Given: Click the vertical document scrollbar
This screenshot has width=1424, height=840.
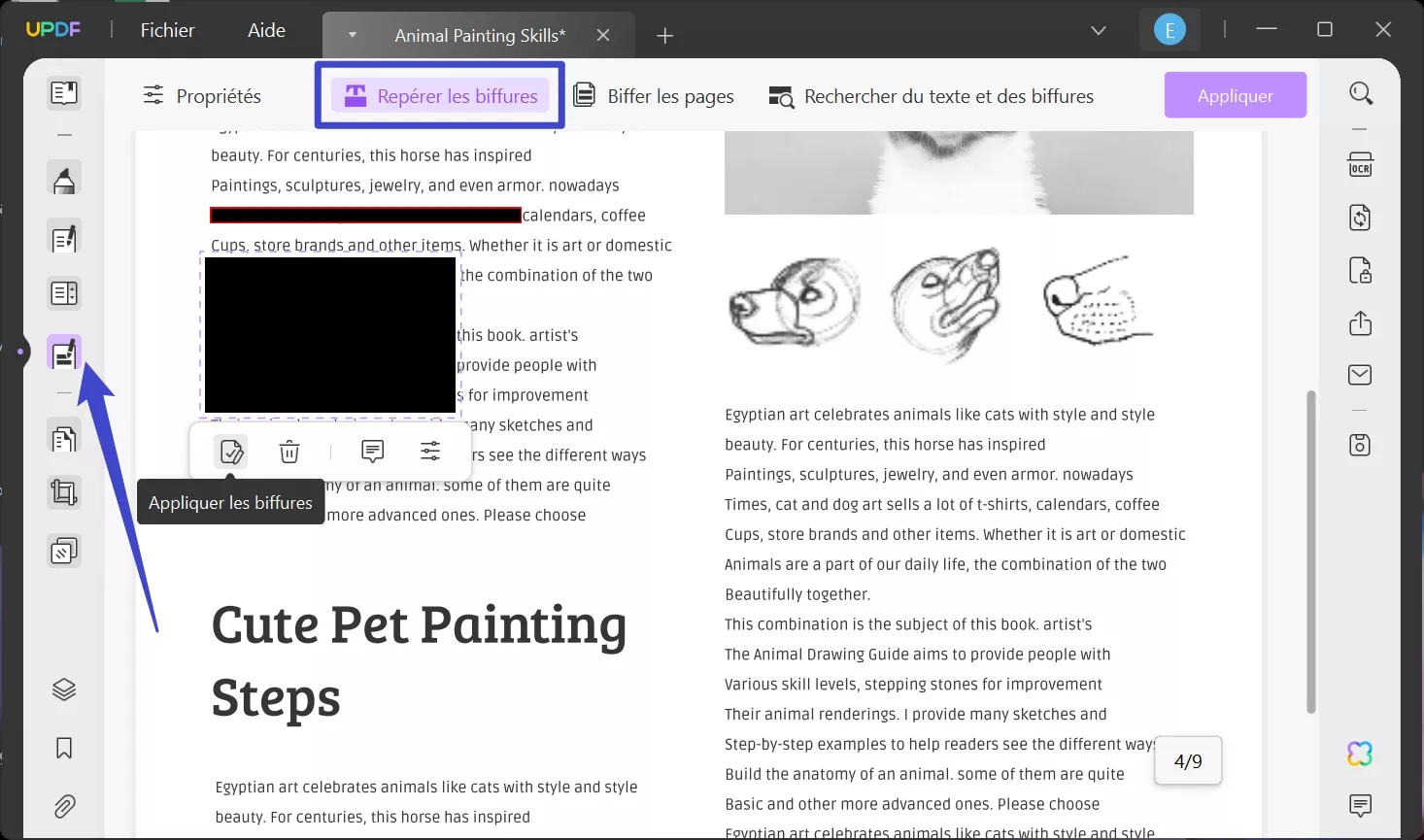Looking at the screenshot, I should pos(1311,552).
